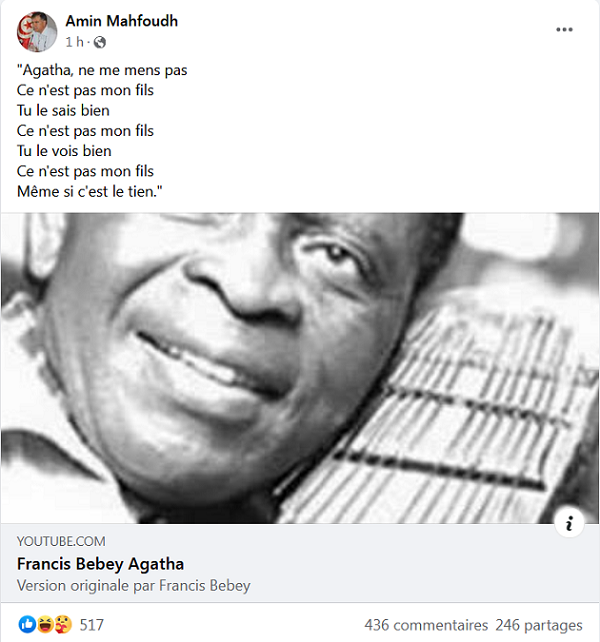Click the lyric line Tu le sais bien
Screen dimensions: 600x642
pos(63,111)
